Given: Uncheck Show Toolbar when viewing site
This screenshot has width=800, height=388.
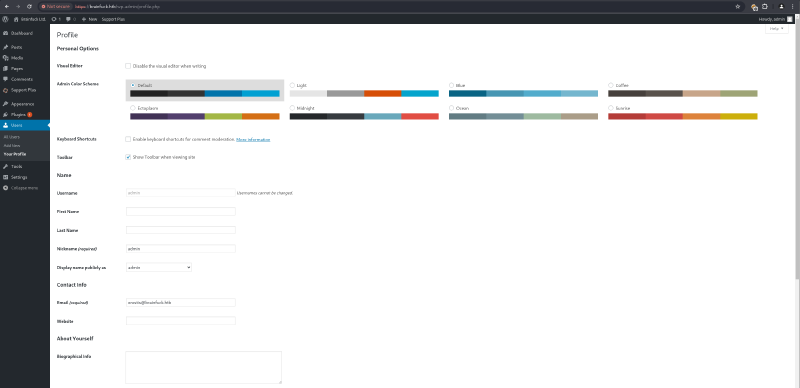Looking at the screenshot, I should (x=128, y=157).
